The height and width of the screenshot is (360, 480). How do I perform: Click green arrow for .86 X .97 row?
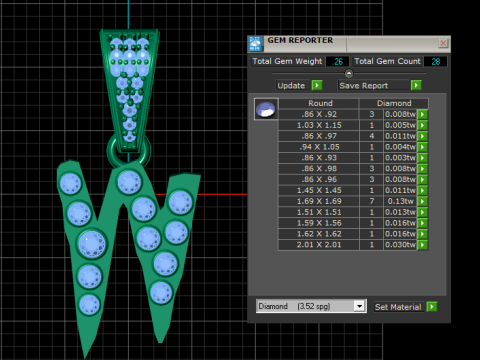pos(422,136)
